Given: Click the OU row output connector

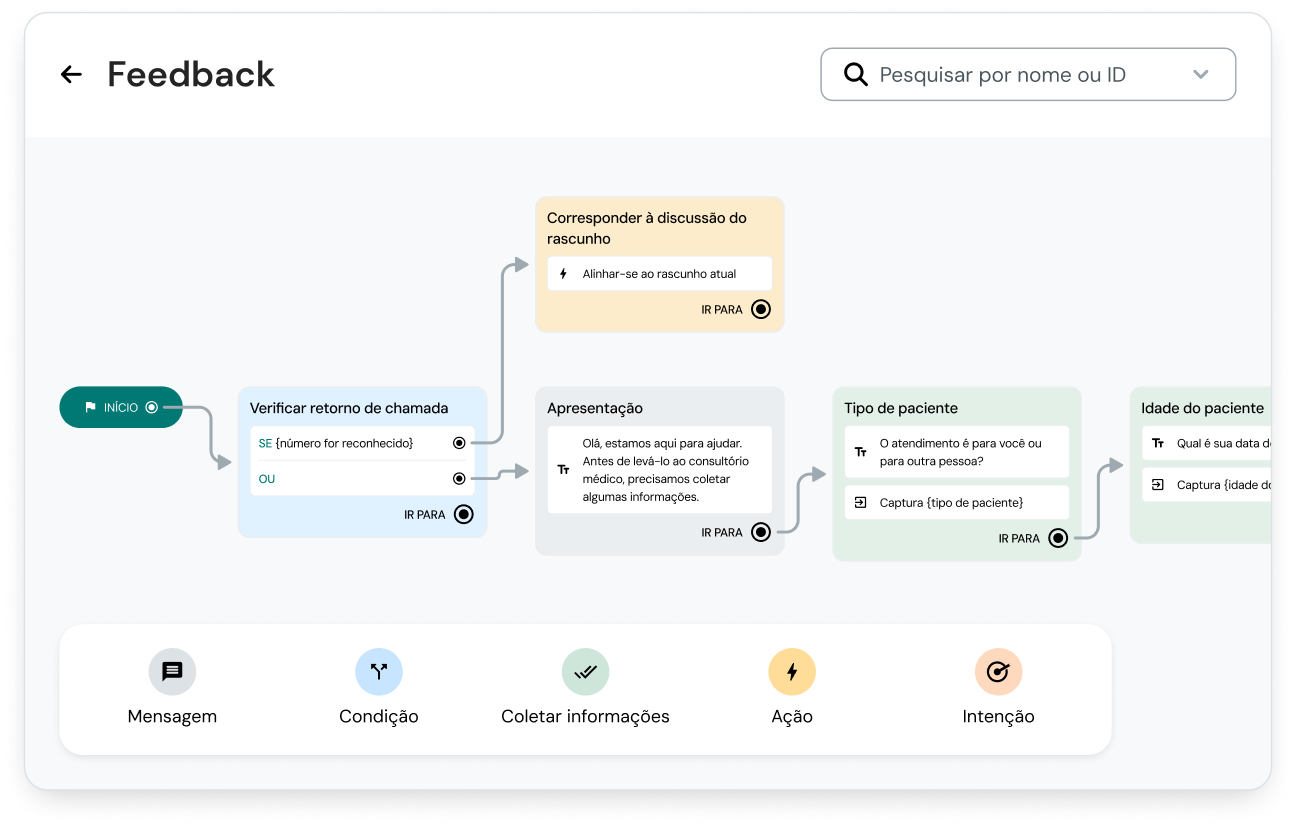Looking at the screenshot, I should click(x=459, y=479).
